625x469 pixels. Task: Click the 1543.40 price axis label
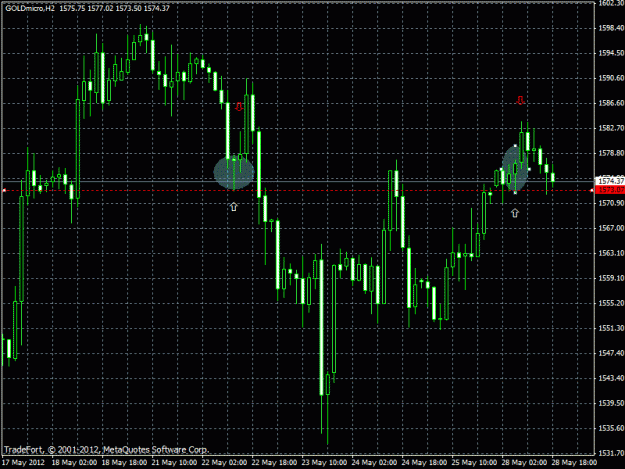point(611,378)
